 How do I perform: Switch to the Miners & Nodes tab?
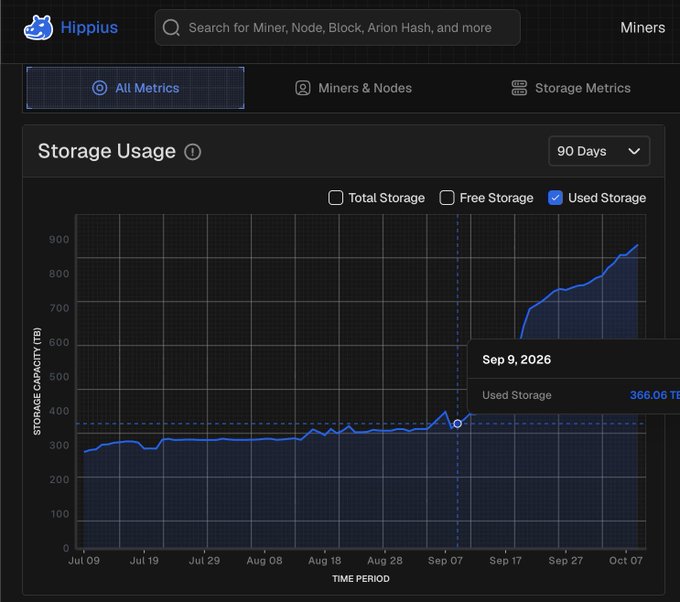[353, 88]
